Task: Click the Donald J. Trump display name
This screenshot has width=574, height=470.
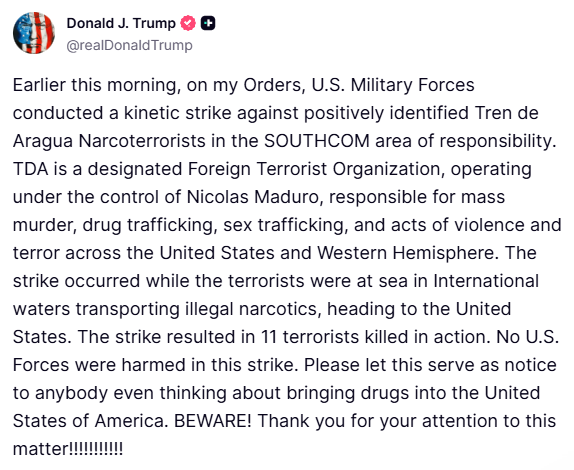Action: pos(121,23)
